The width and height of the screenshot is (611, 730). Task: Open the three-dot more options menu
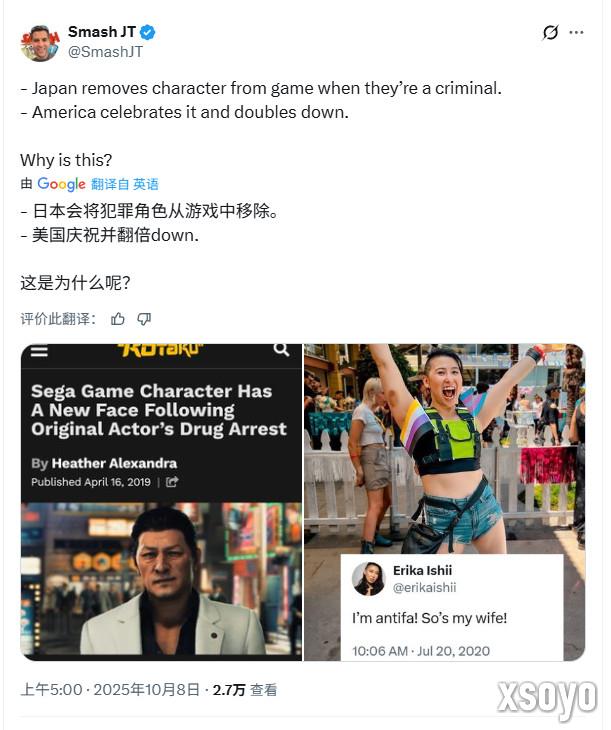576,33
